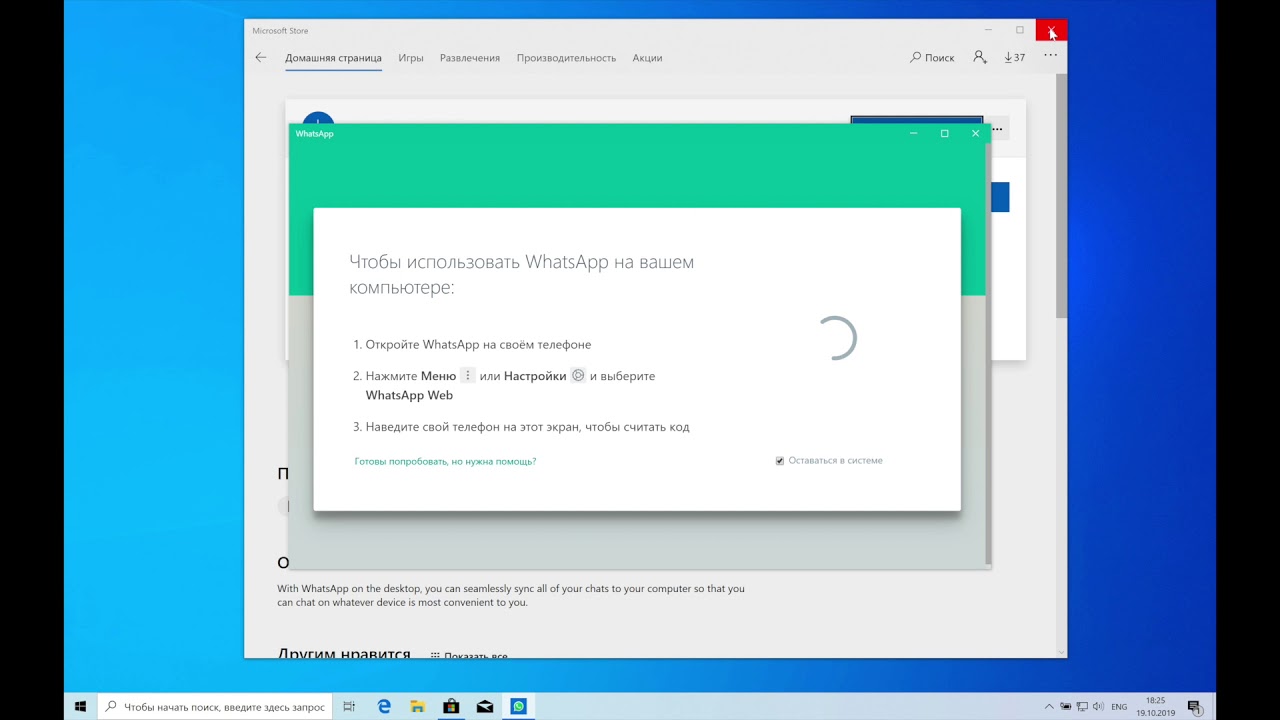Select the Производительность tab
This screenshot has width=1280, height=720.
566,58
